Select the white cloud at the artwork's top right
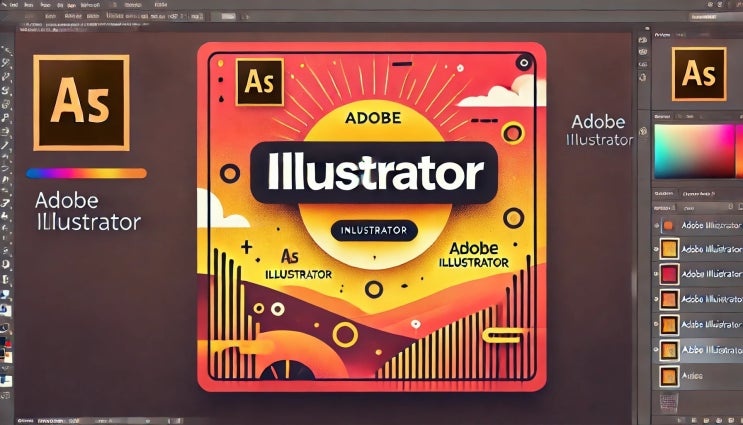This screenshot has width=743, height=425. pos(501,91)
